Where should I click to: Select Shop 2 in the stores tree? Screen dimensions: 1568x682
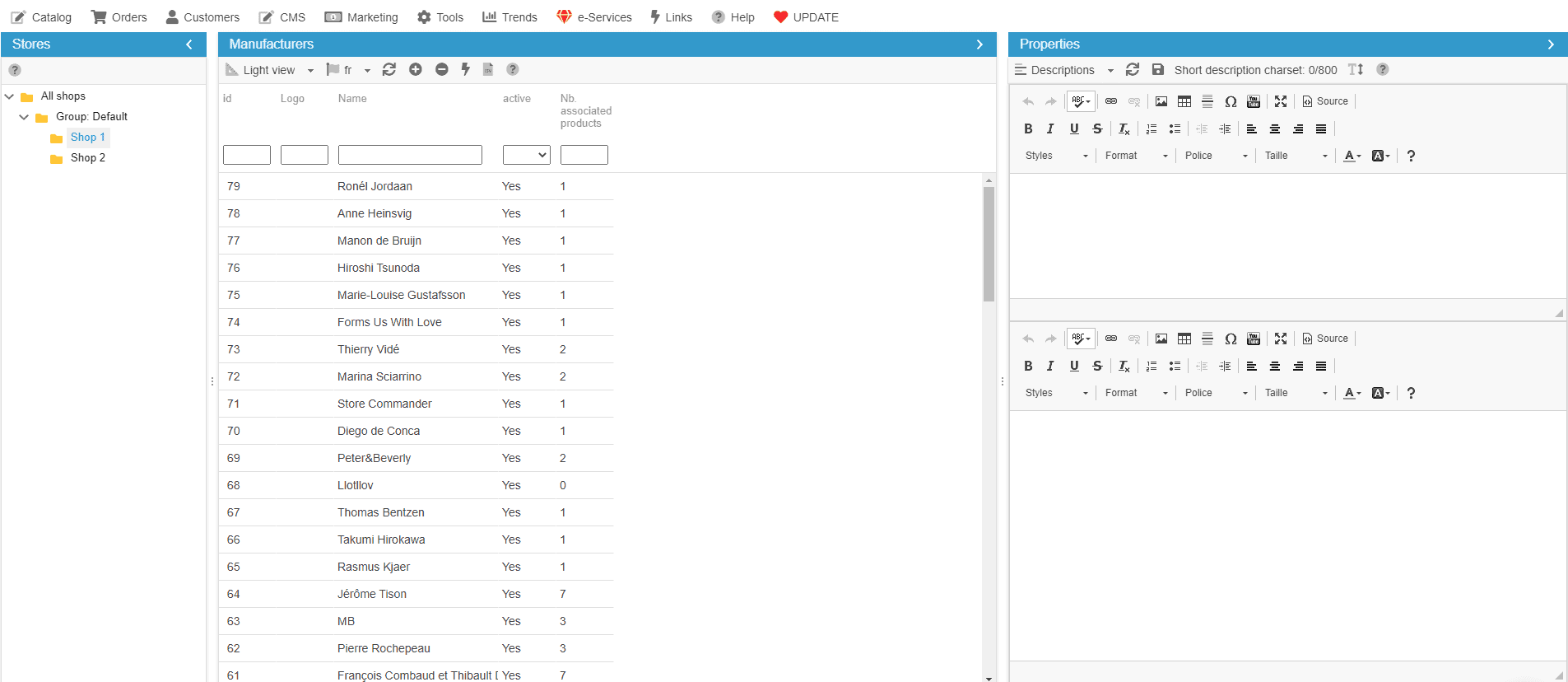point(87,158)
